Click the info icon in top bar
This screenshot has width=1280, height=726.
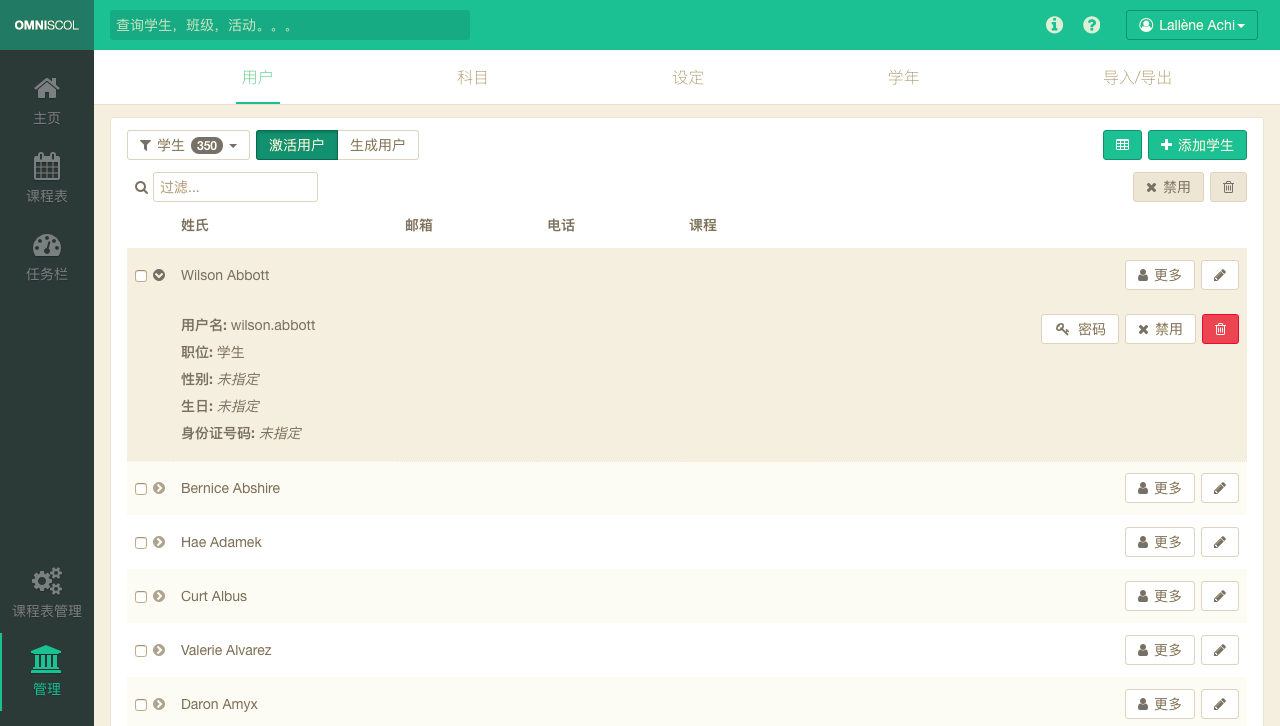pos(1054,25)
